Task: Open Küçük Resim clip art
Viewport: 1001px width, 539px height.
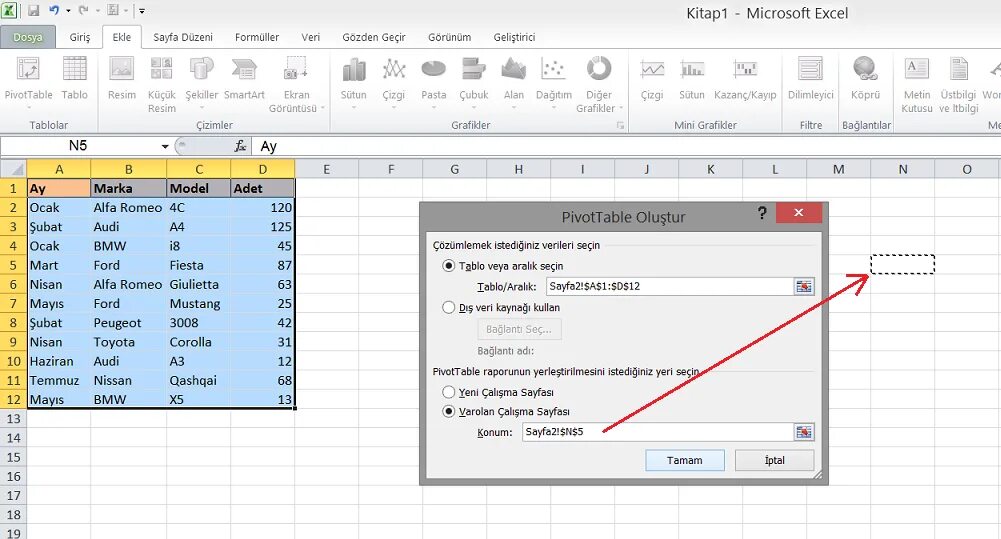Action: click(x=162, y=85)
